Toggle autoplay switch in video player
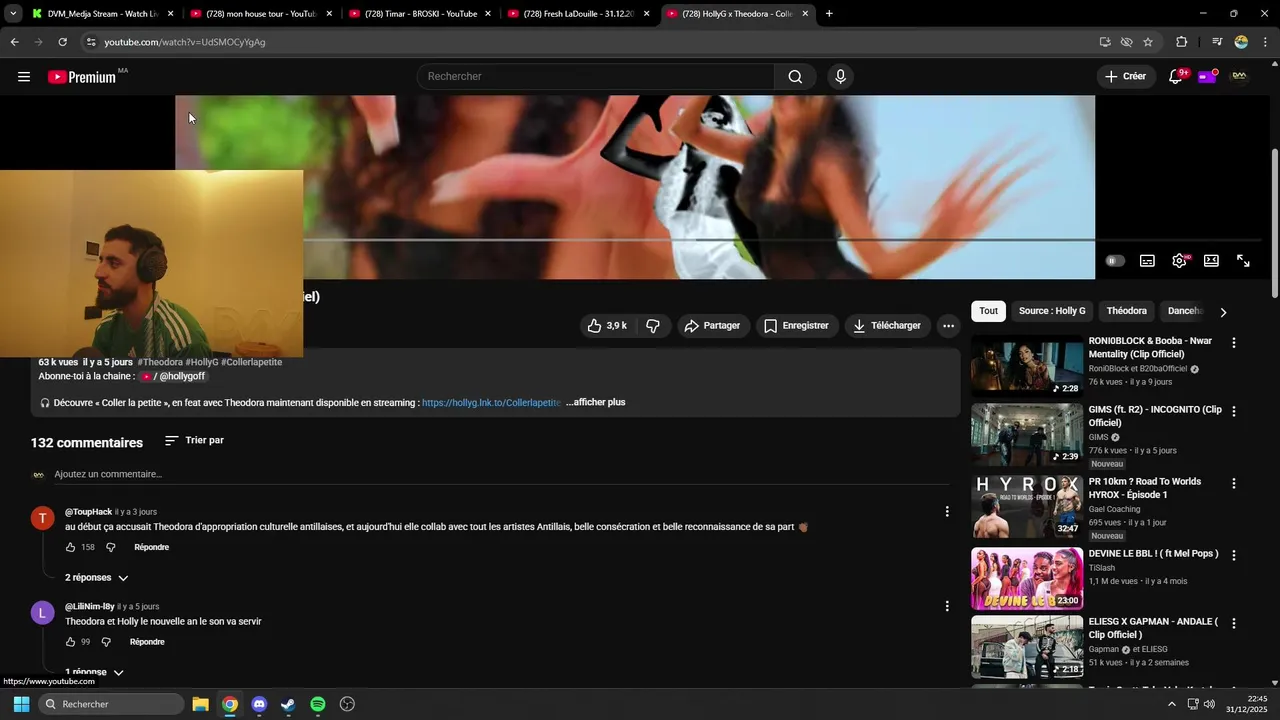 [x=1115, y=261]
